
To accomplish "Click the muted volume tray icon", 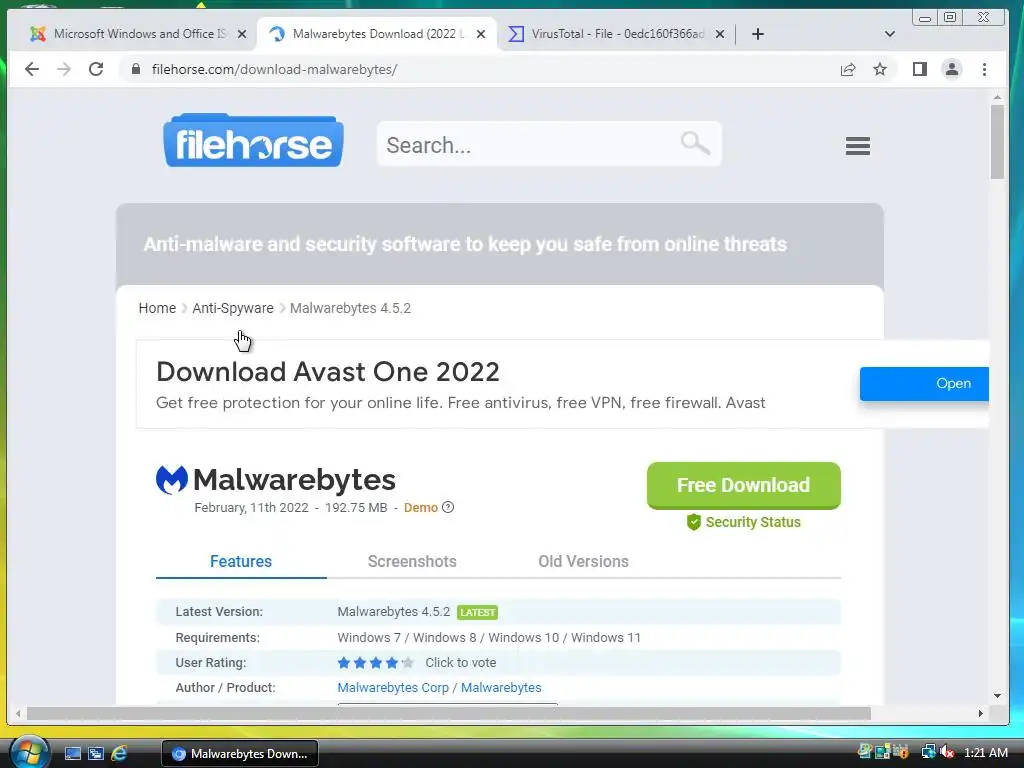I will (x=946, y=752).
